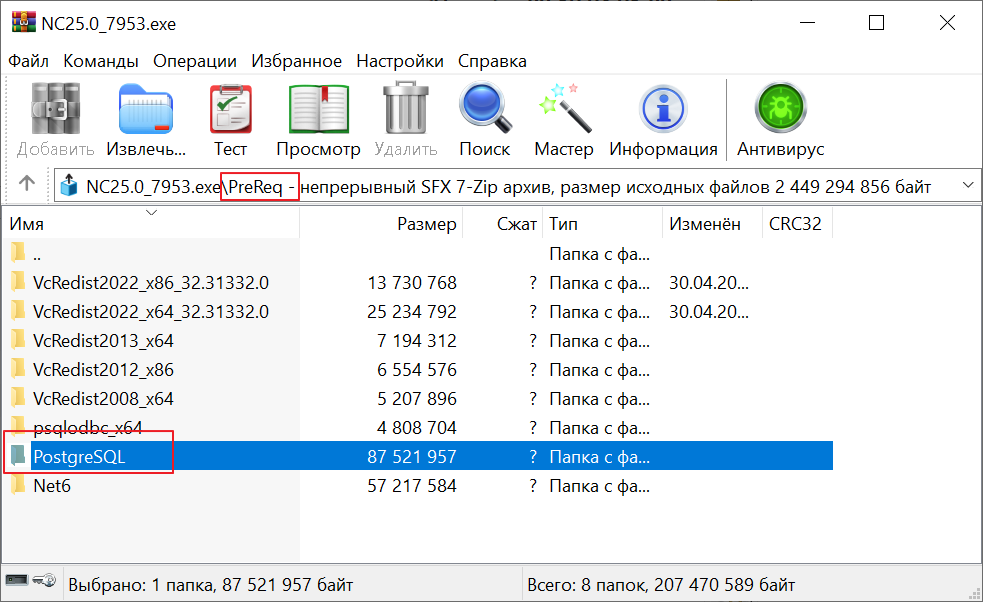Image resolution: width=983 pixels, height=602 pixels.
Task: Click the archive icon in the address bar
Action: [69, 186]
